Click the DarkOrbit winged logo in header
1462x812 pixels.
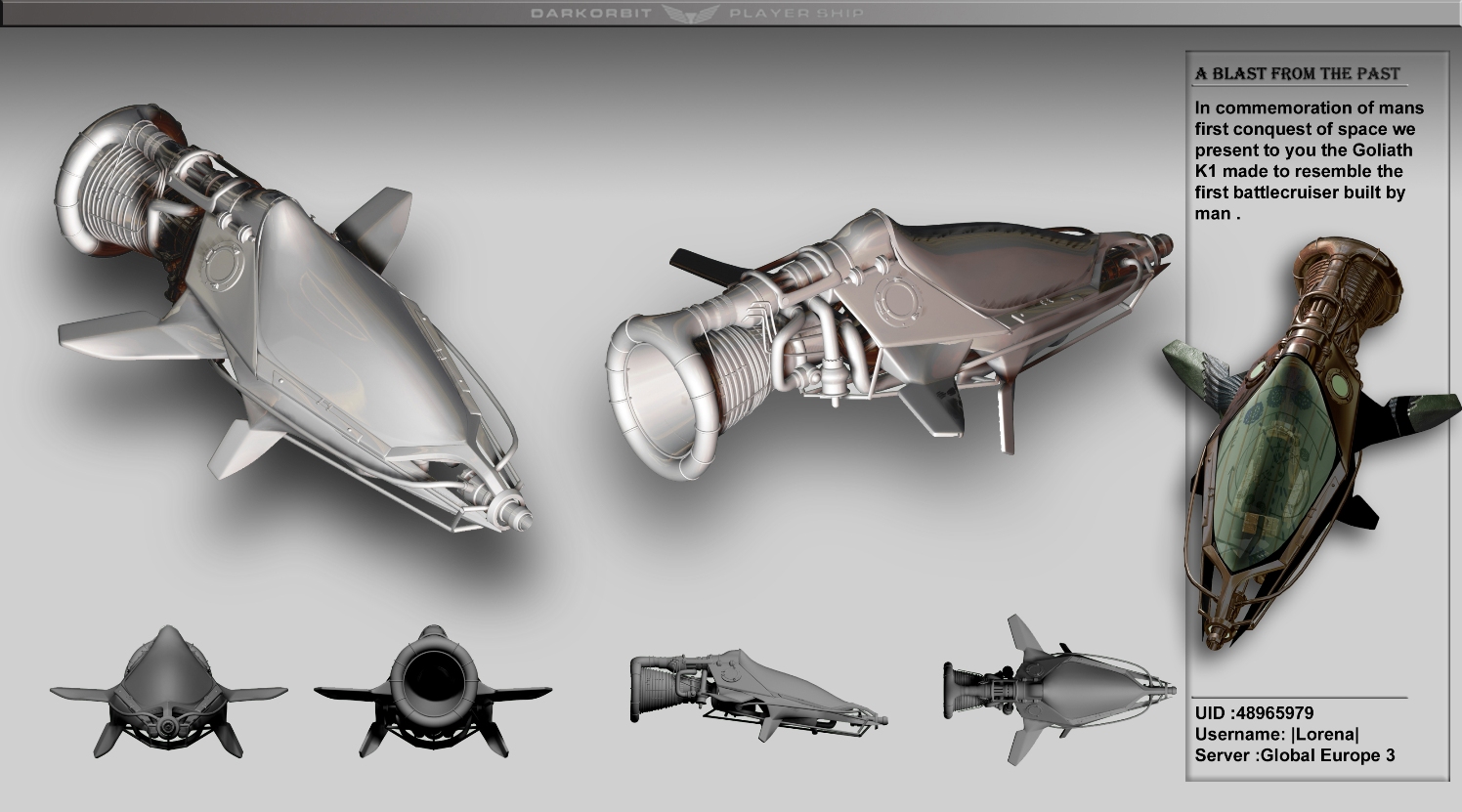click(x=691, y=13)
